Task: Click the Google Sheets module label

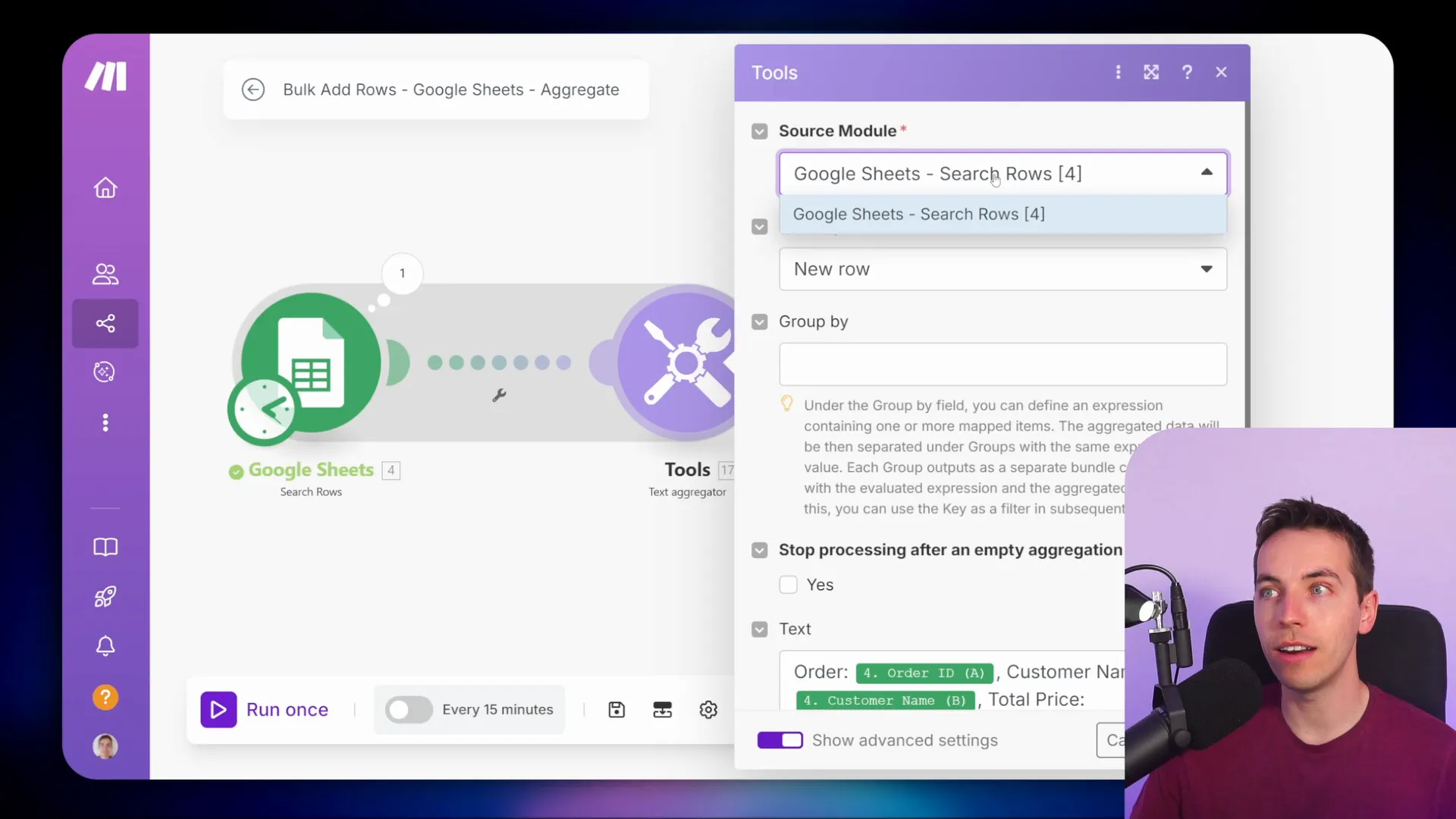Action: click(x=311, y=470)
